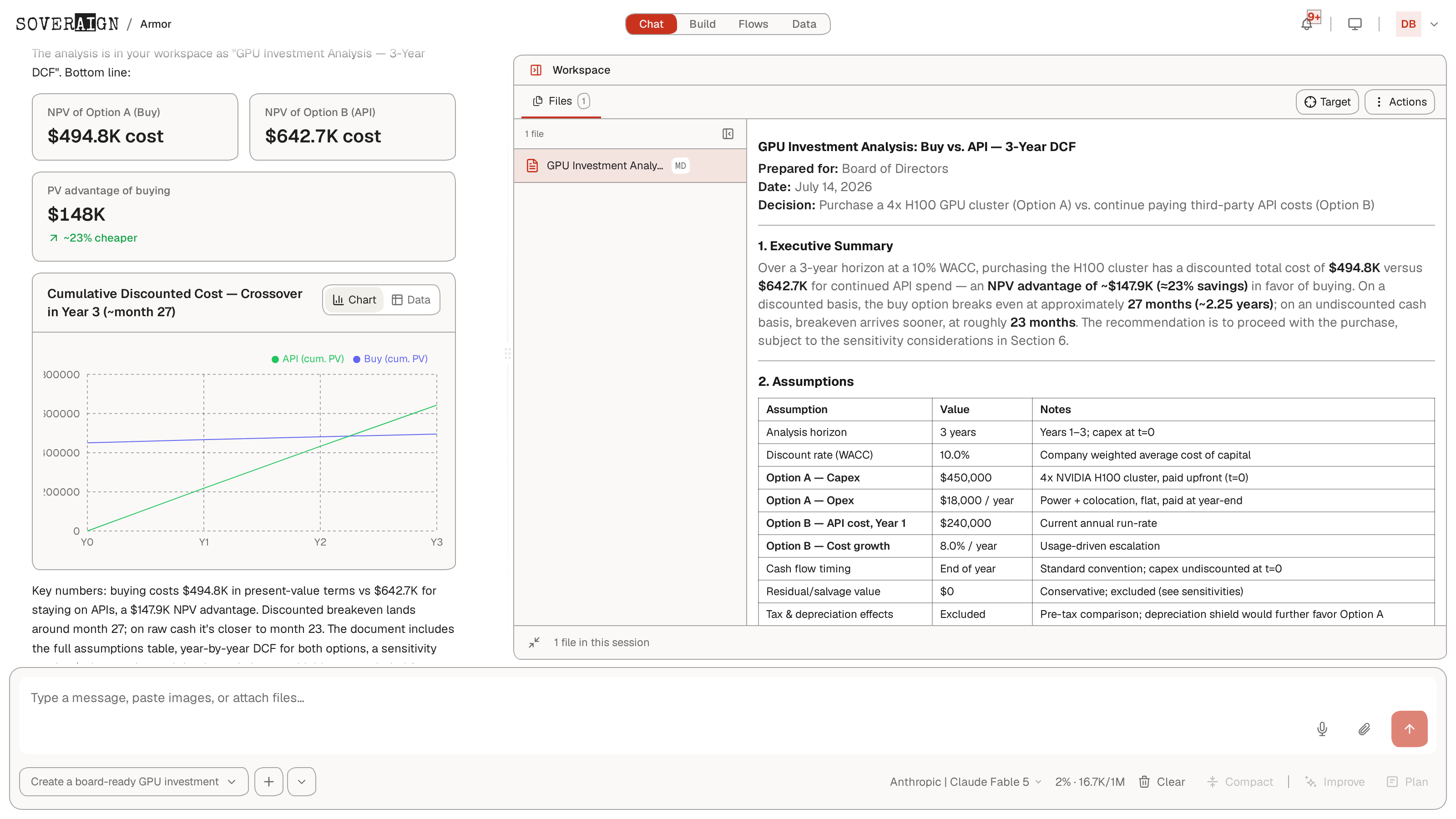Click the document title 'GPU Investment Analysis: Buy vs. API'
This screenshot has height=819, width=1456.
[916, 147]
